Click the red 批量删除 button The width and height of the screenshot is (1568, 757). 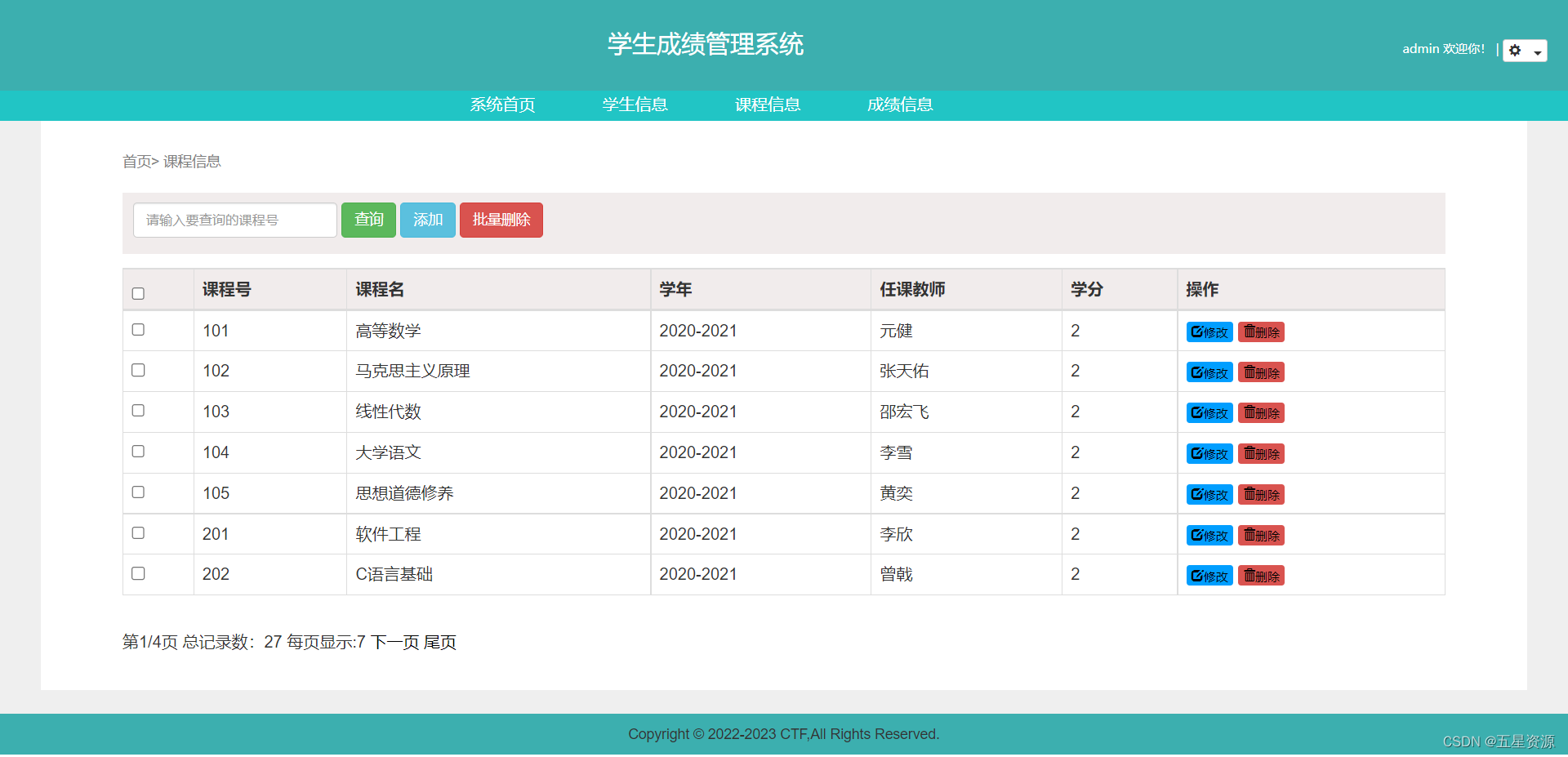501,220
